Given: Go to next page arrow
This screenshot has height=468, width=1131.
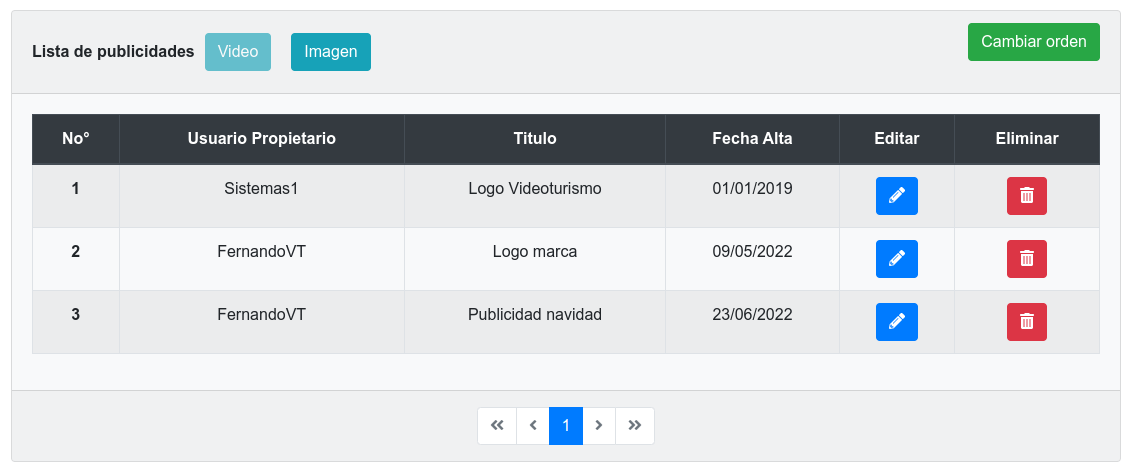Looking at the screenshot, I should [x=599, y=426].
